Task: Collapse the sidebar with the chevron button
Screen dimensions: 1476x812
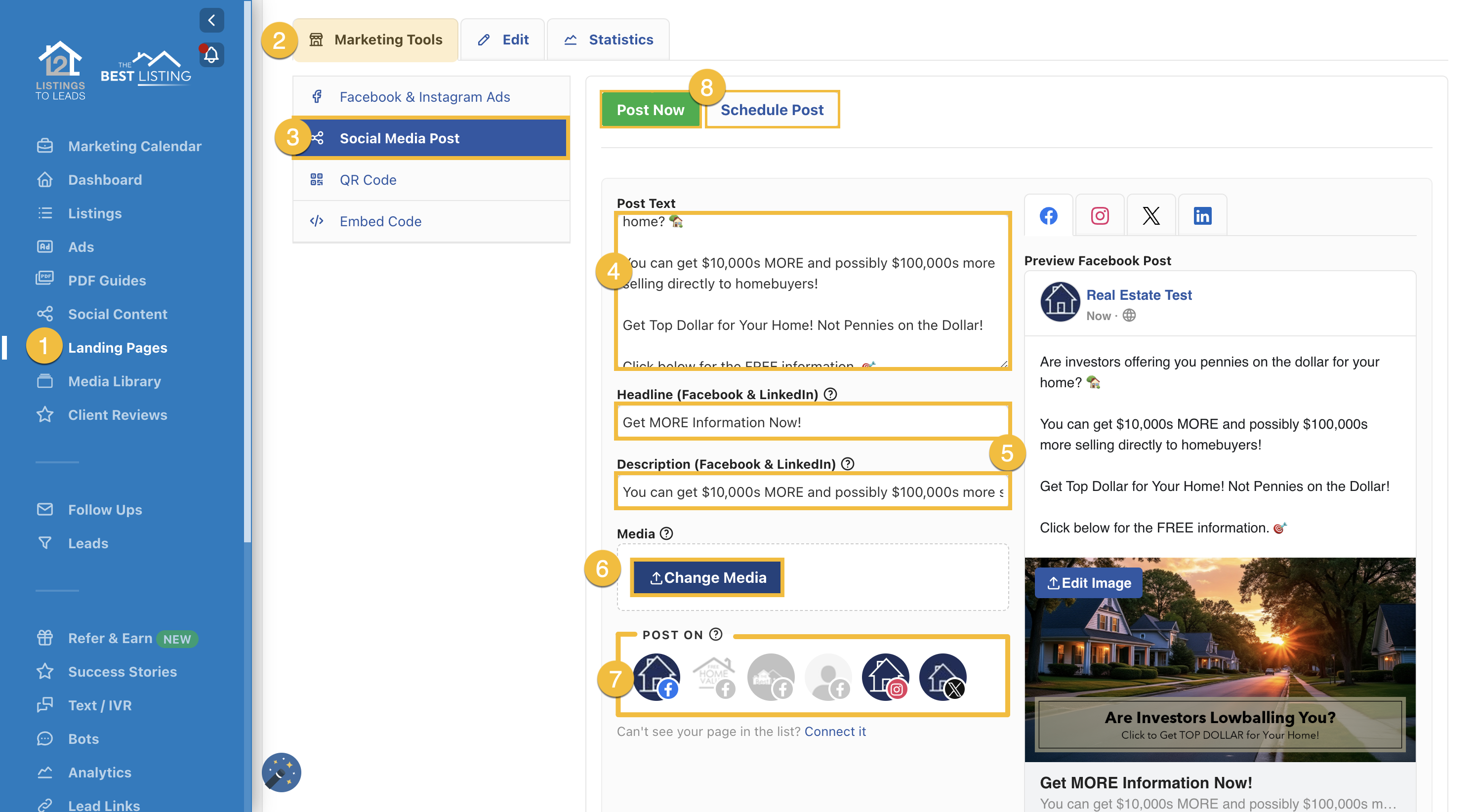Action: 211,21
